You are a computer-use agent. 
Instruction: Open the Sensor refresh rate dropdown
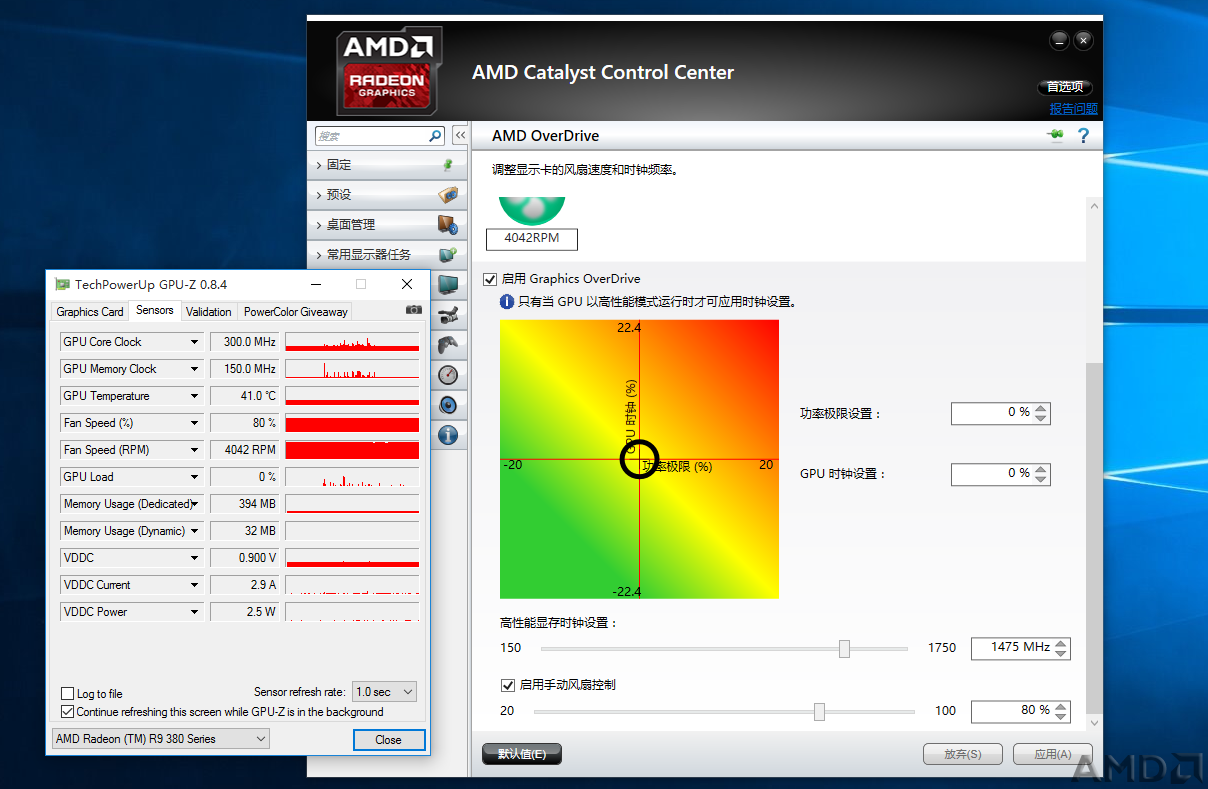(x=385, y=692)
